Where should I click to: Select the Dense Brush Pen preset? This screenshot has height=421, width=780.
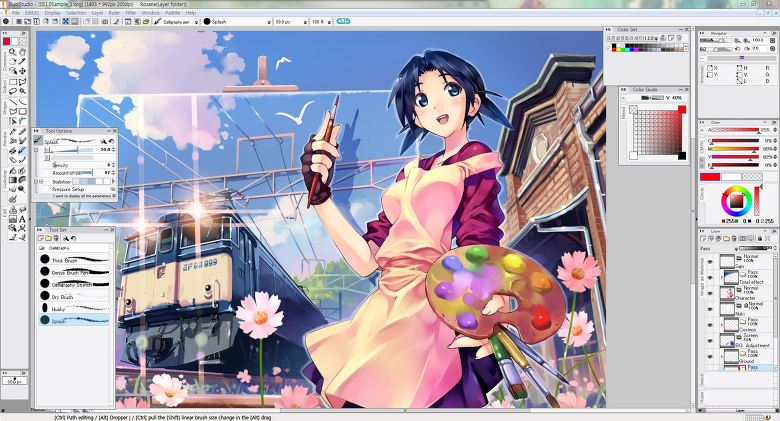pyautogui.click(x=74, y=272)
